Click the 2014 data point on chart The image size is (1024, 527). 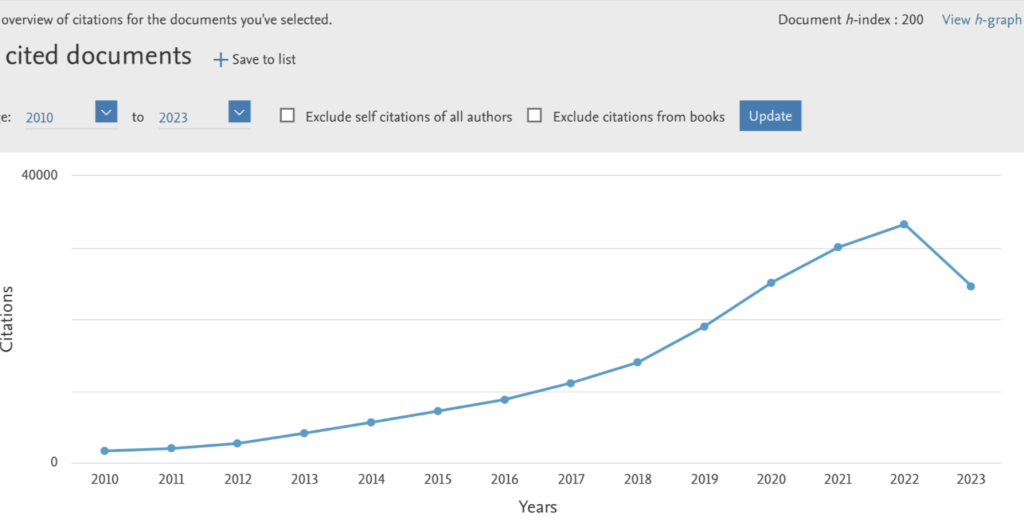371,422
